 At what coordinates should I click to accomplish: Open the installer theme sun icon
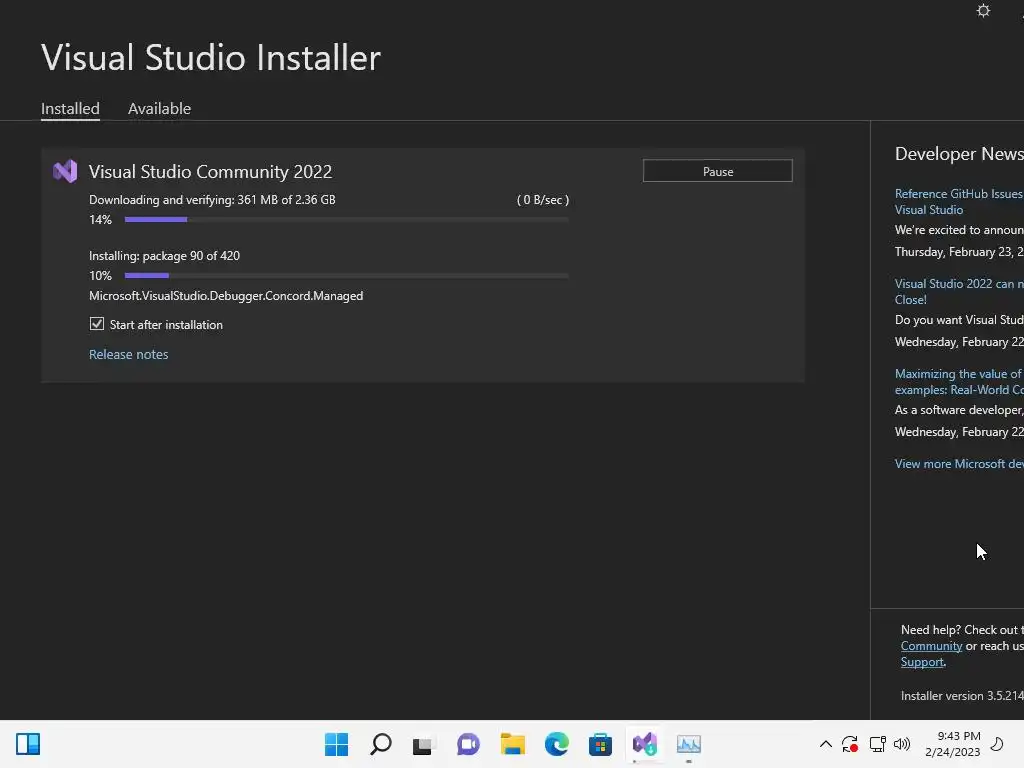[x=983, y=11]
